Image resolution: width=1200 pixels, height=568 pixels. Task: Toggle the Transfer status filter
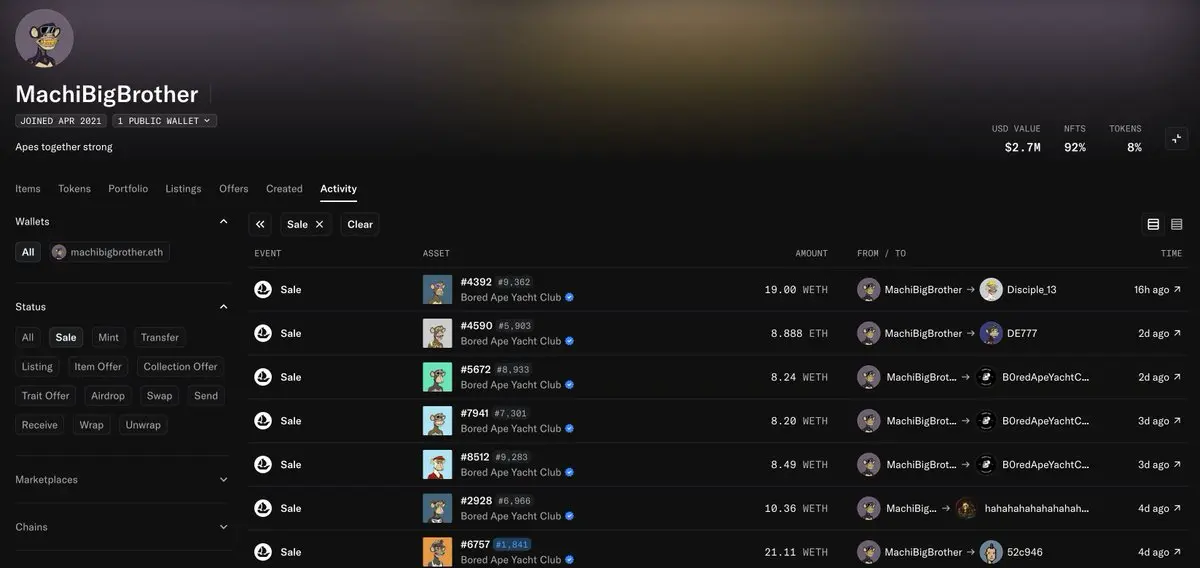(160, 338)
